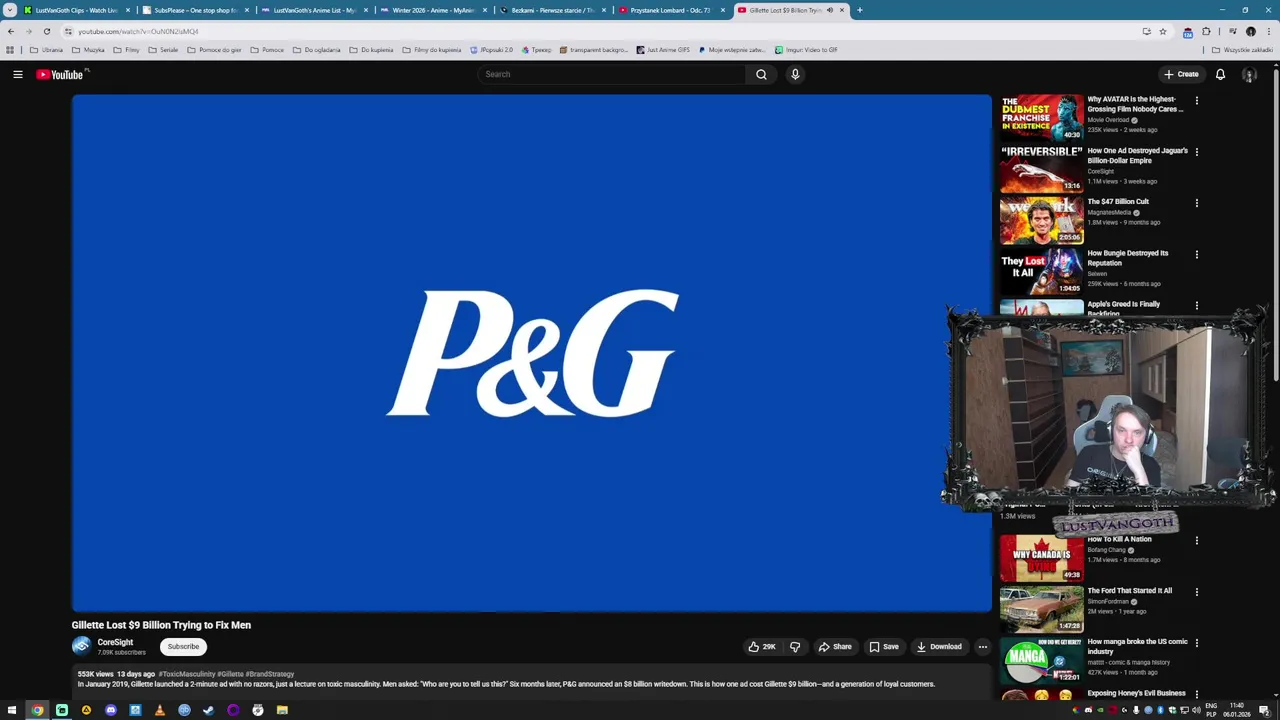Mute the Gillette tab via speaker icon

point(829,10)
